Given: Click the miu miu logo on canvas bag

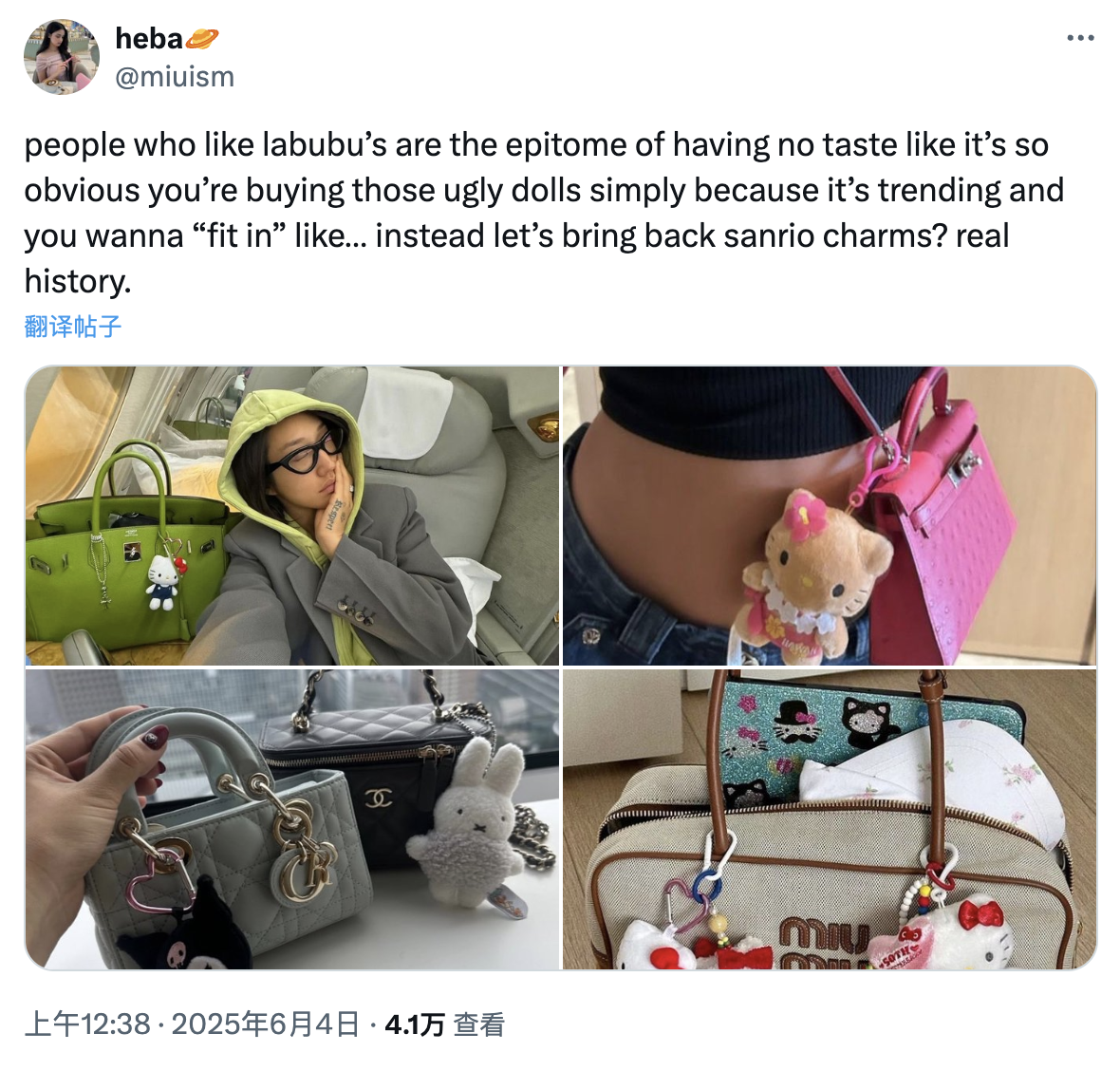Looking at the screenshot, I should pos(824,943).
